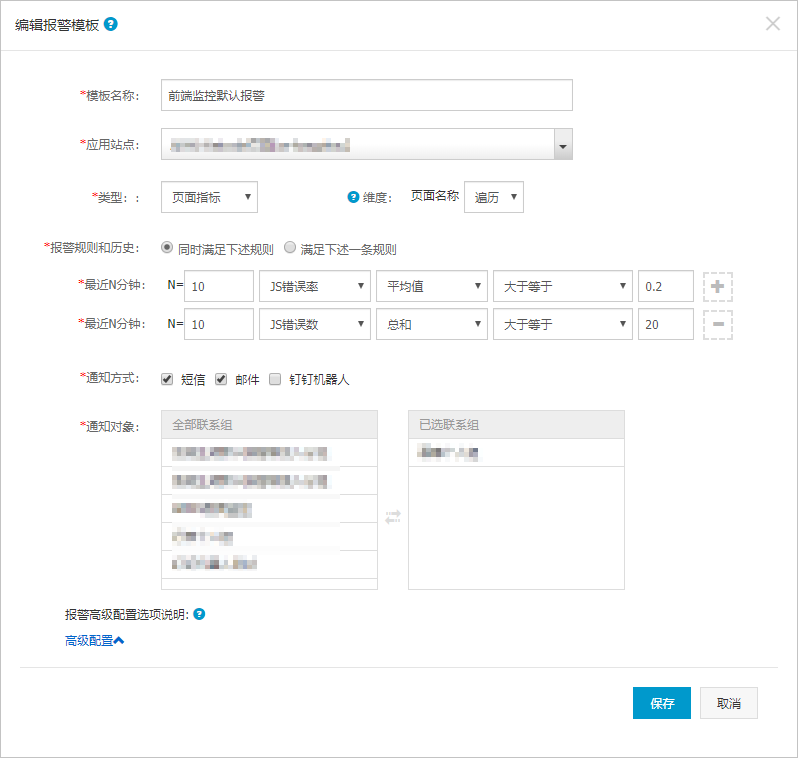
Task: Click the 取消 button
Action: (x=728, y=703)
